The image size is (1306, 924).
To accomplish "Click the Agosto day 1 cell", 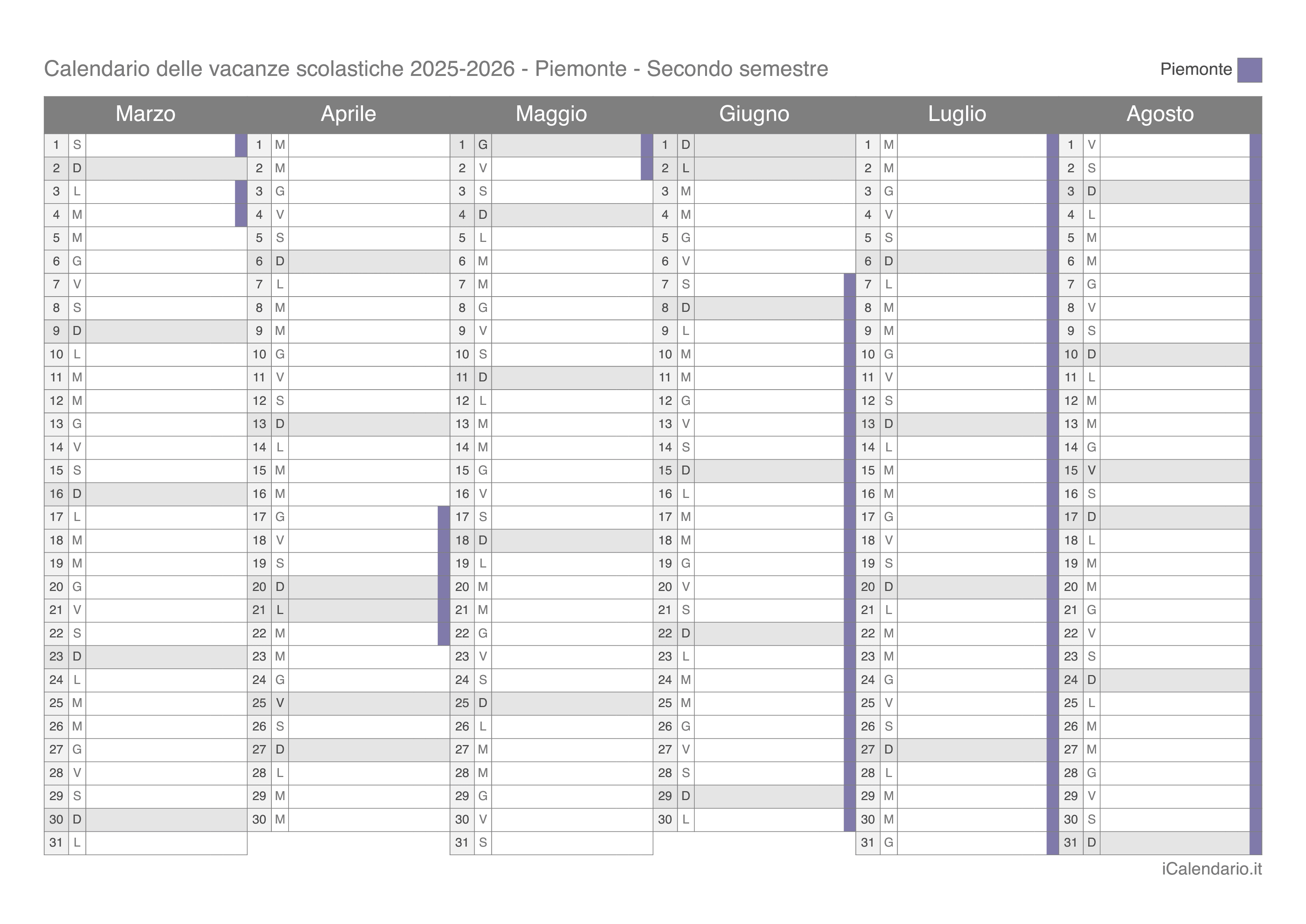I will (x=1160, y=145).
